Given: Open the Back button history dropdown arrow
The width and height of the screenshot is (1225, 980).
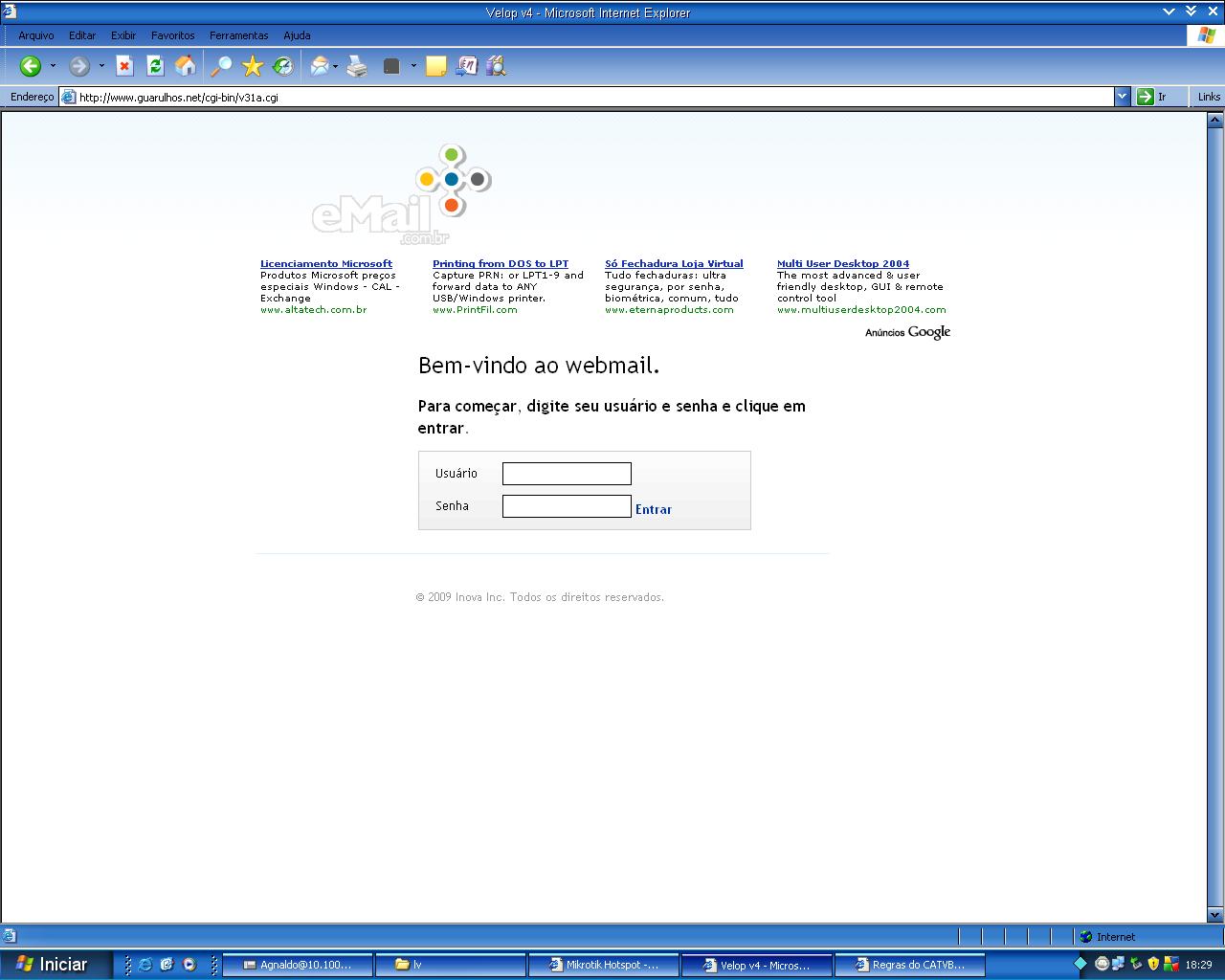Looking at the screenshot, I should (x=53, y=66).
